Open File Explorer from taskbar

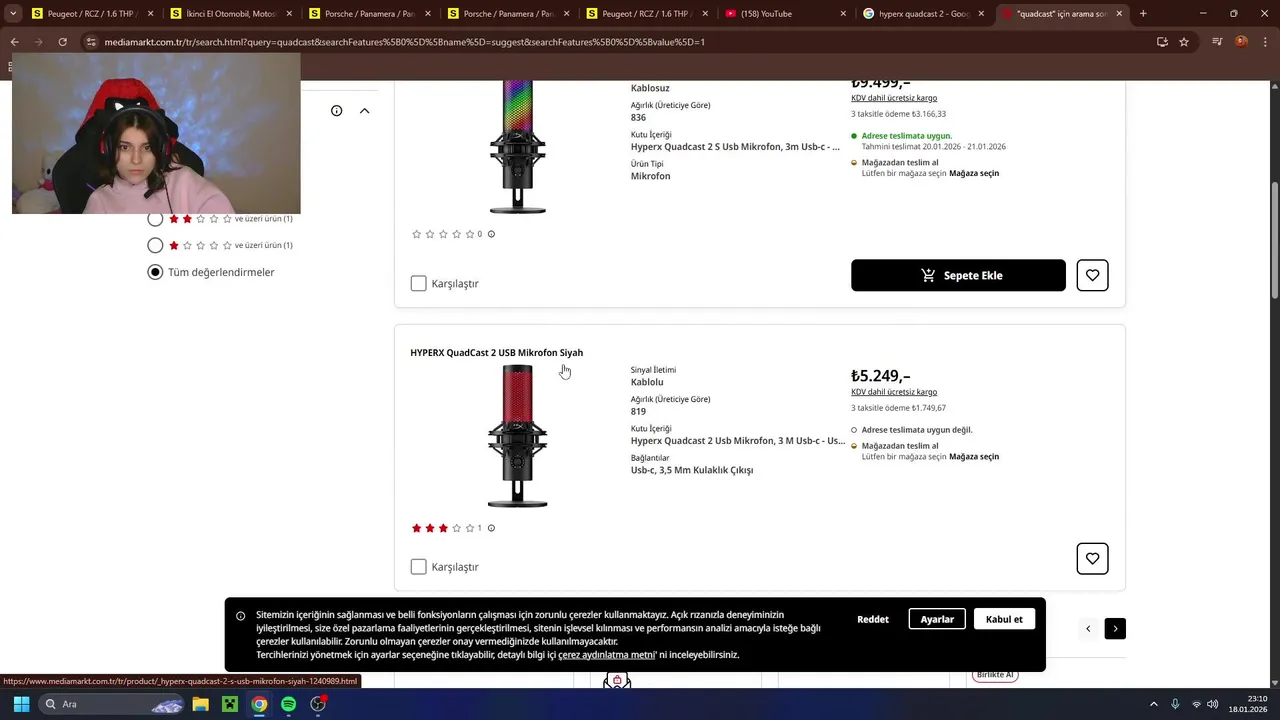(x=200, y=704)
